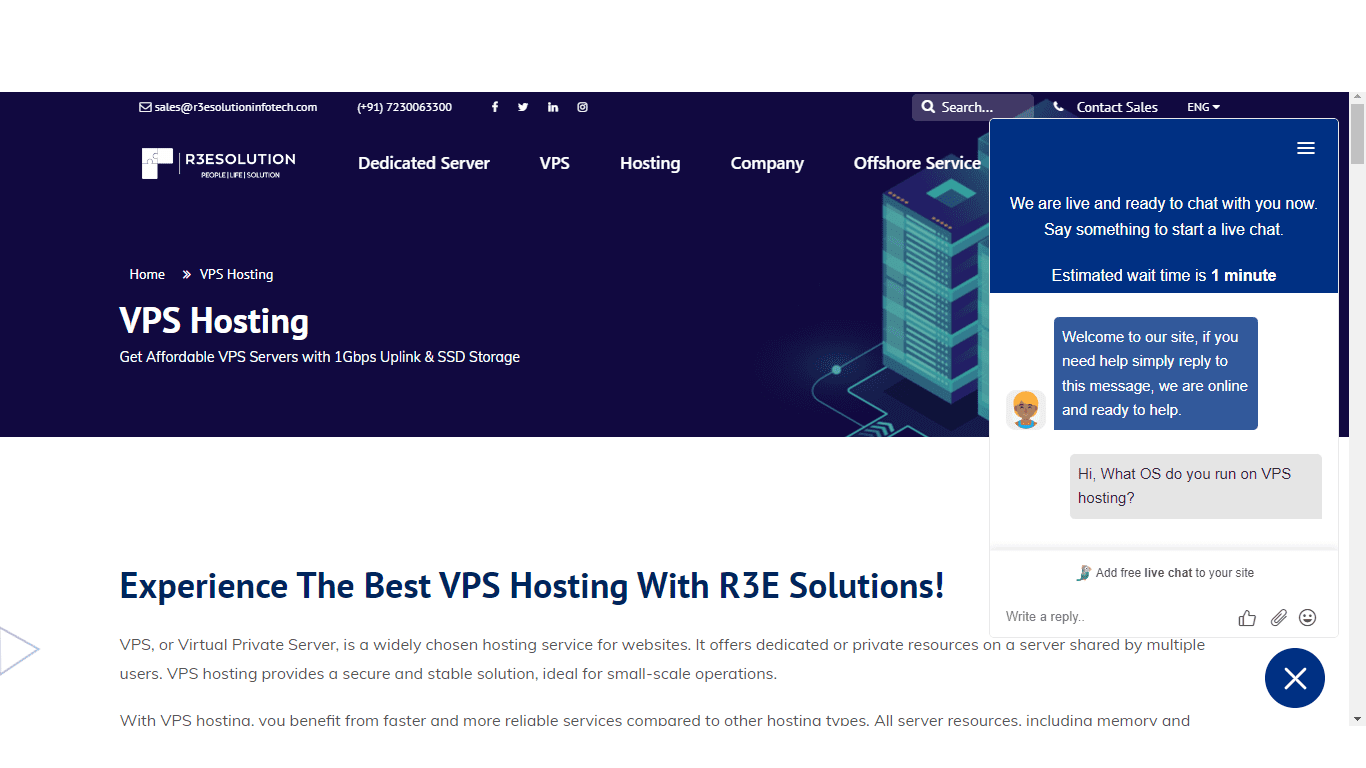Click the Contact Sales link
1366x768 pixels.
click(1117, 107)
